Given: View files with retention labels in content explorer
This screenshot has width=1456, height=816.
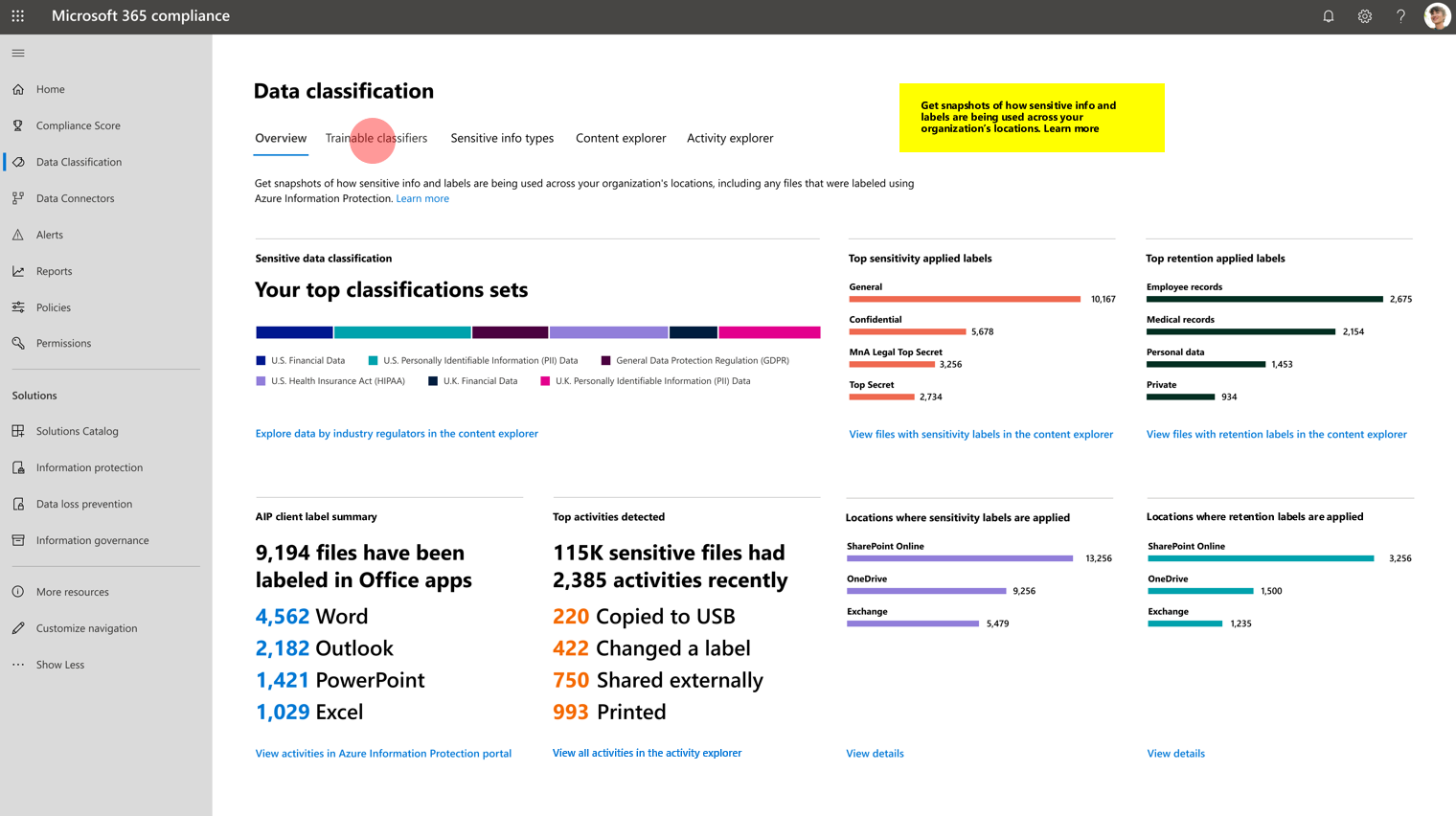Looking at the screenshot, I should point(1277,434).
